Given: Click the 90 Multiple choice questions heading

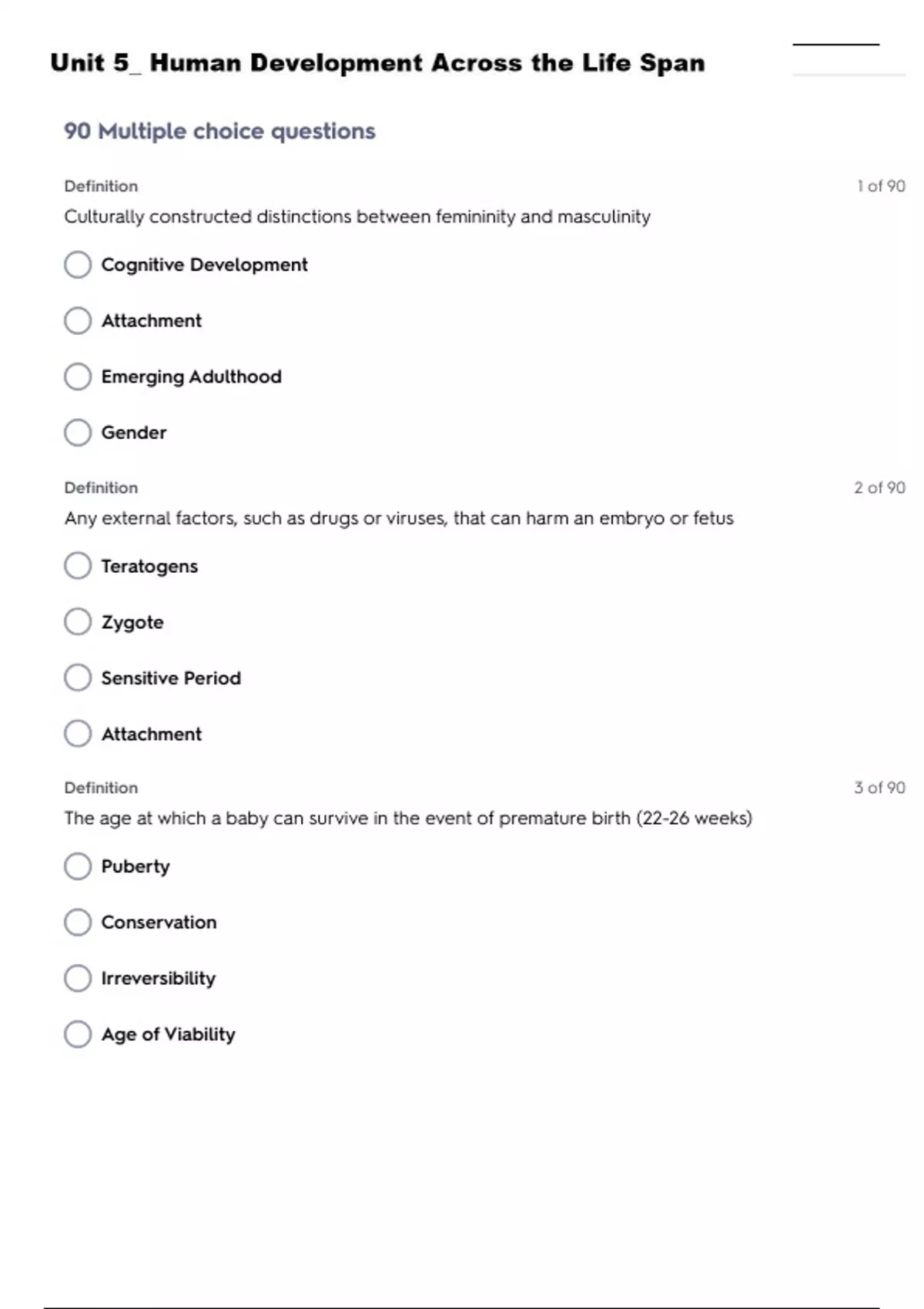Looking at the screenshot, I should (219, 131).
